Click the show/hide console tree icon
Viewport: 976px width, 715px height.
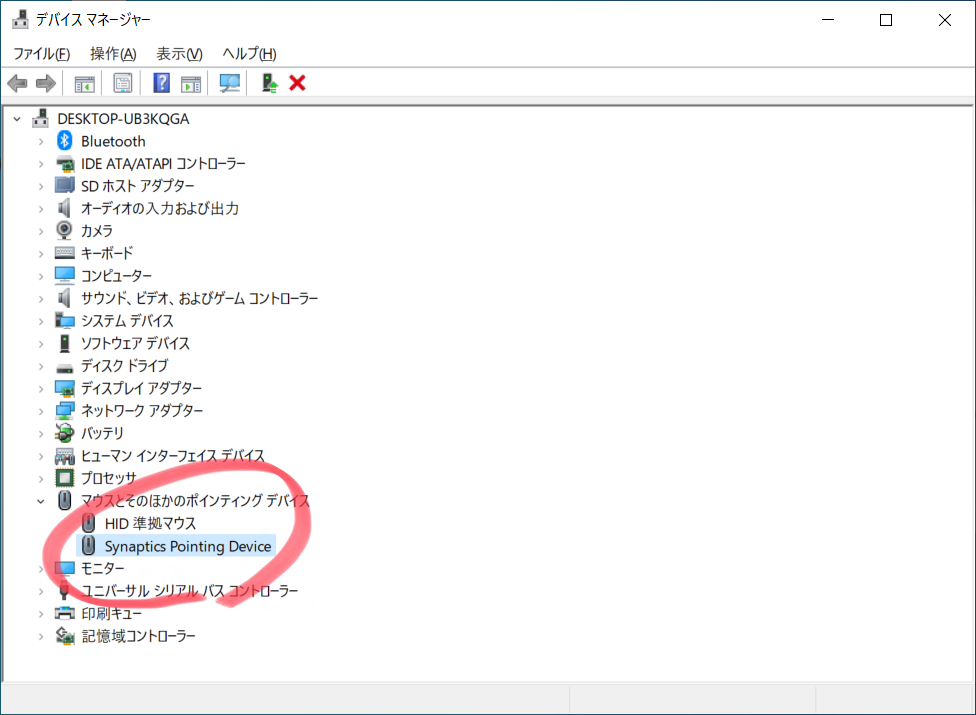pos(85,83)
